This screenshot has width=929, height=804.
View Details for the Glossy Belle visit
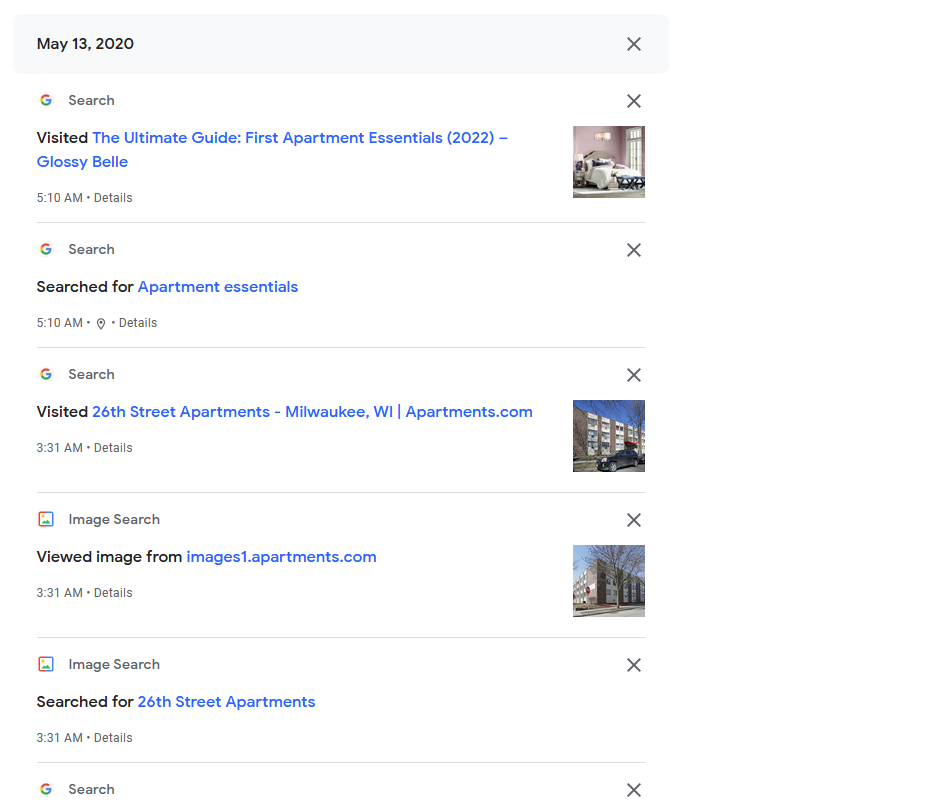(x=113, y=198)
